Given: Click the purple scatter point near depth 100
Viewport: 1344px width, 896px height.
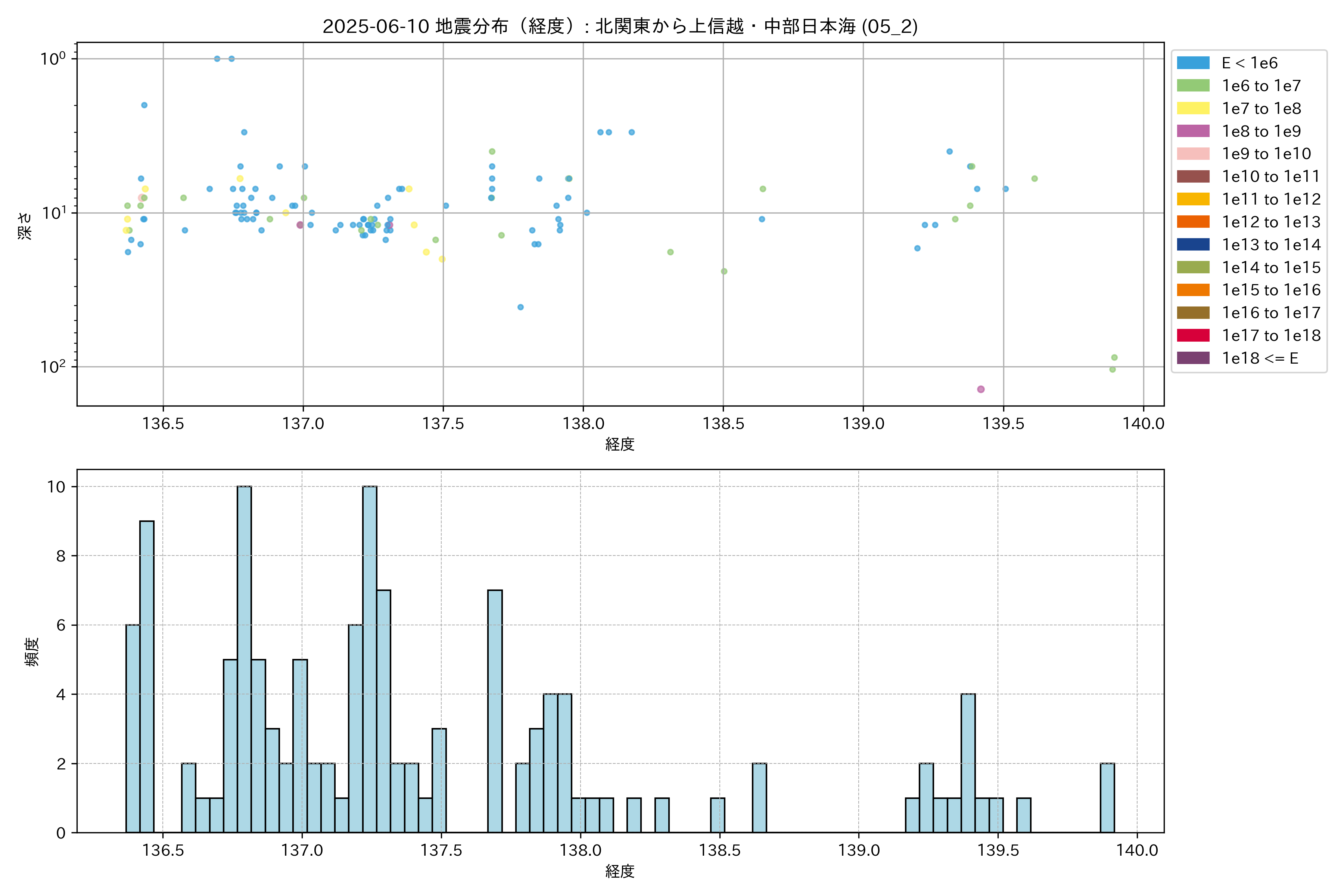Looking at the screenshot, I should (x=981, y=389).
